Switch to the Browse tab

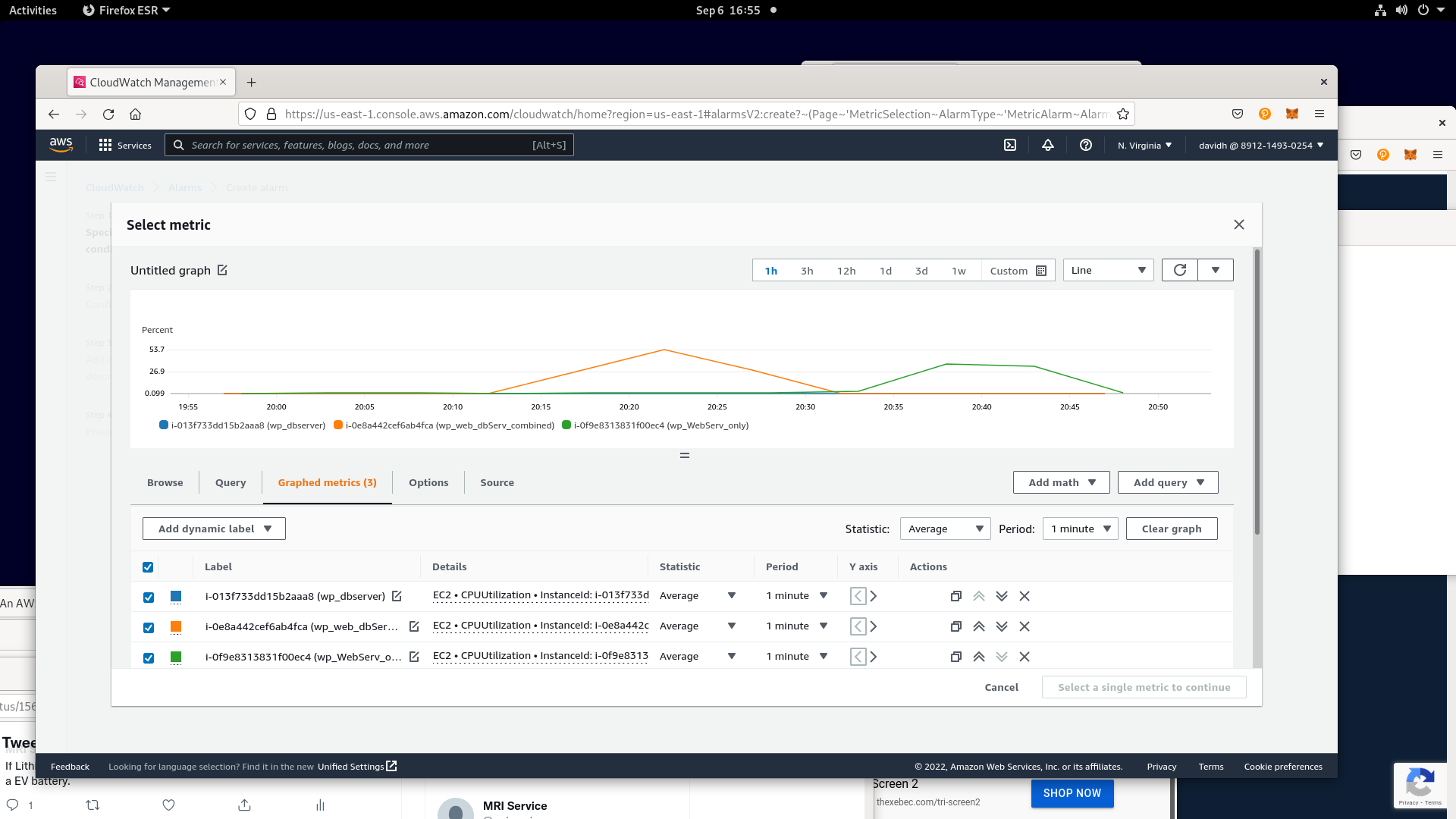pyautogui.click(x=165, y=482)
